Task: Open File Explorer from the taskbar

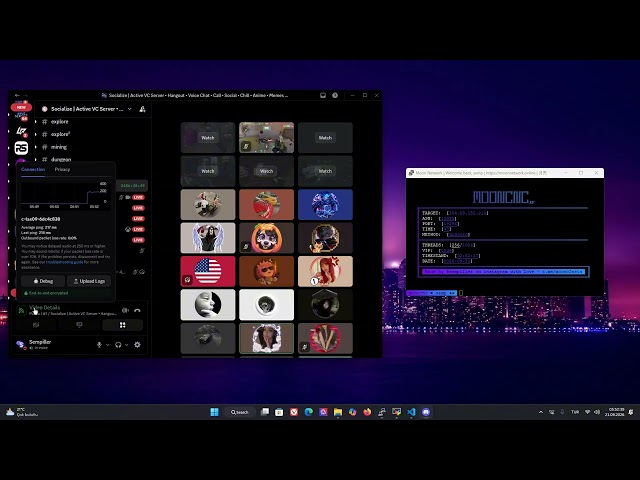Action: coord(338,412)
